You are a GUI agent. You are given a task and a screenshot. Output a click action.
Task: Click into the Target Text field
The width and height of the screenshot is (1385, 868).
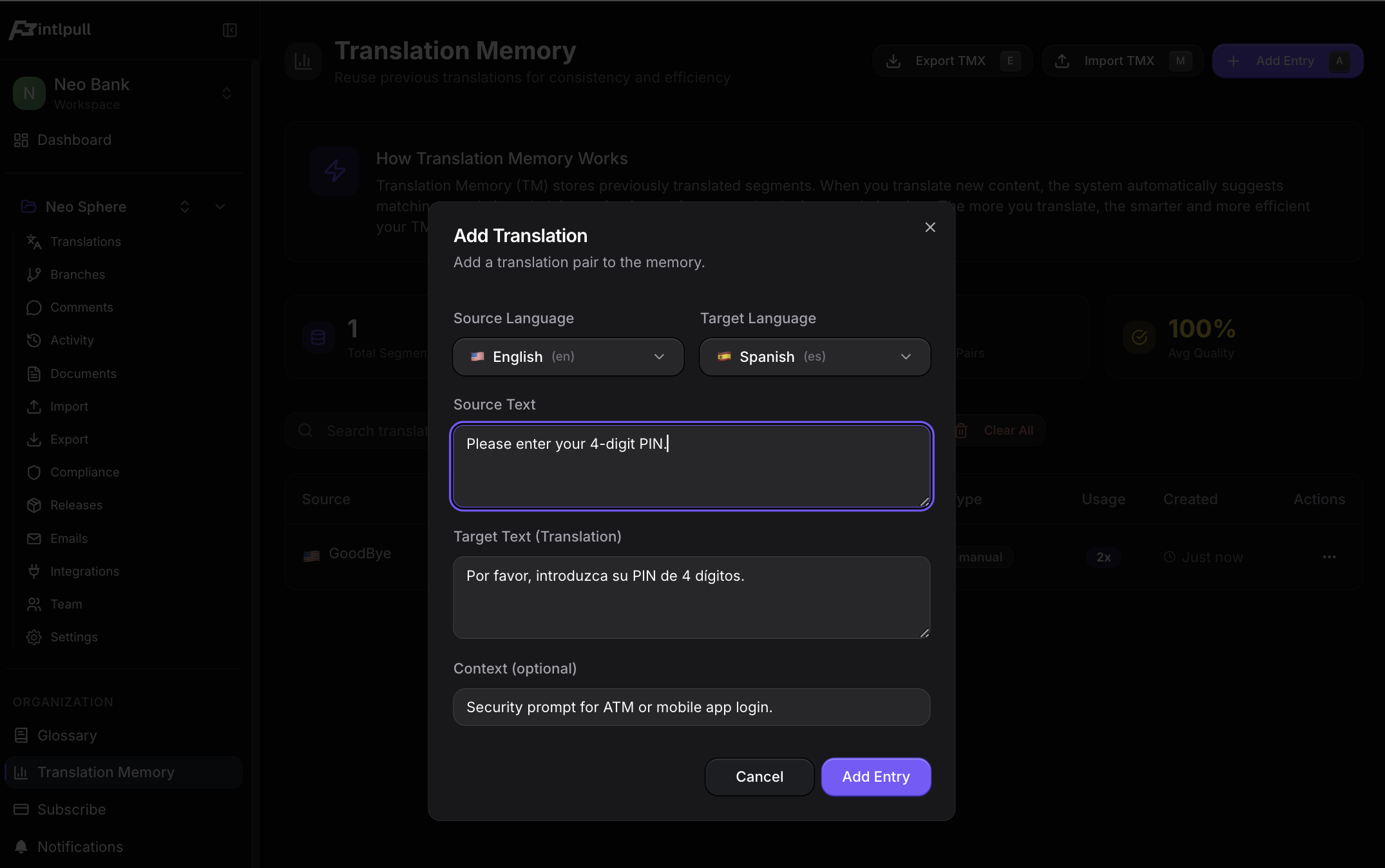click(691, 598)
